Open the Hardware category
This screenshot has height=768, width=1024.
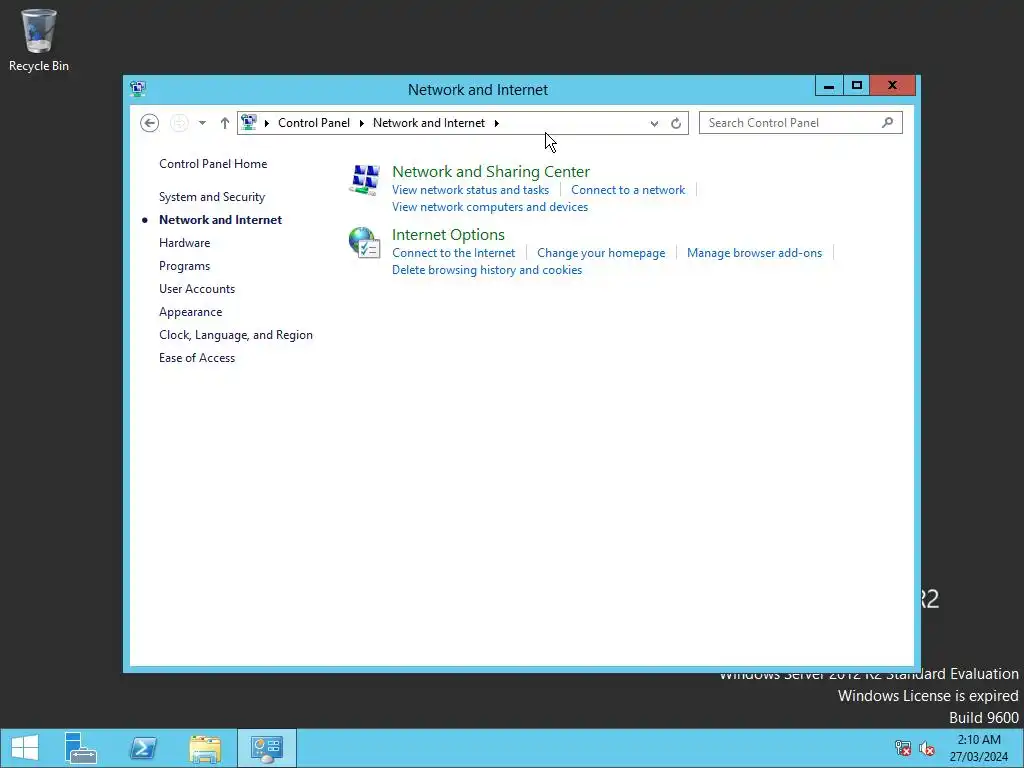coord(184,243)
